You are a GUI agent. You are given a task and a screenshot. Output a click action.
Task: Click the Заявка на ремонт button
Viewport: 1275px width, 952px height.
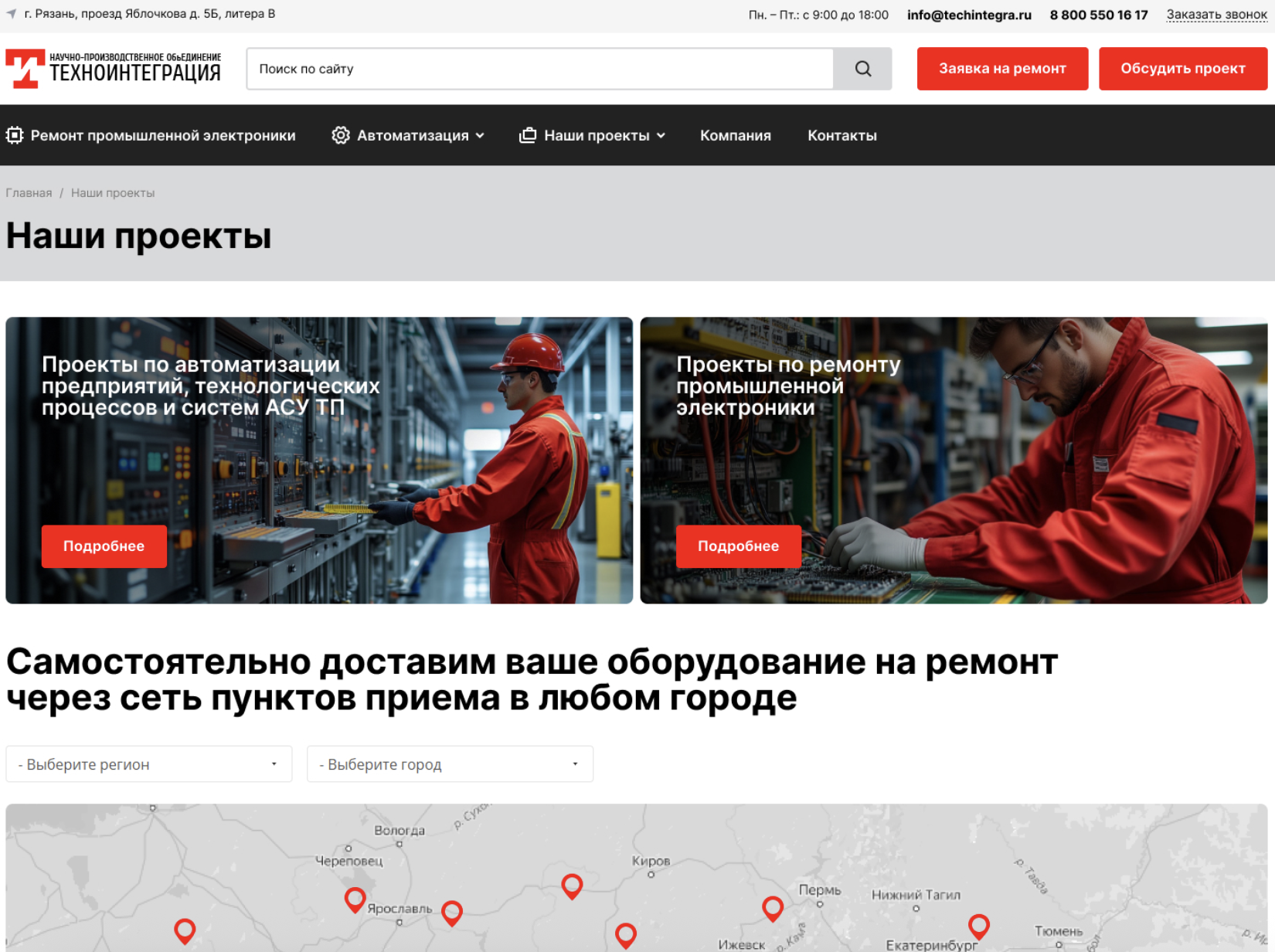[1002, 69]
